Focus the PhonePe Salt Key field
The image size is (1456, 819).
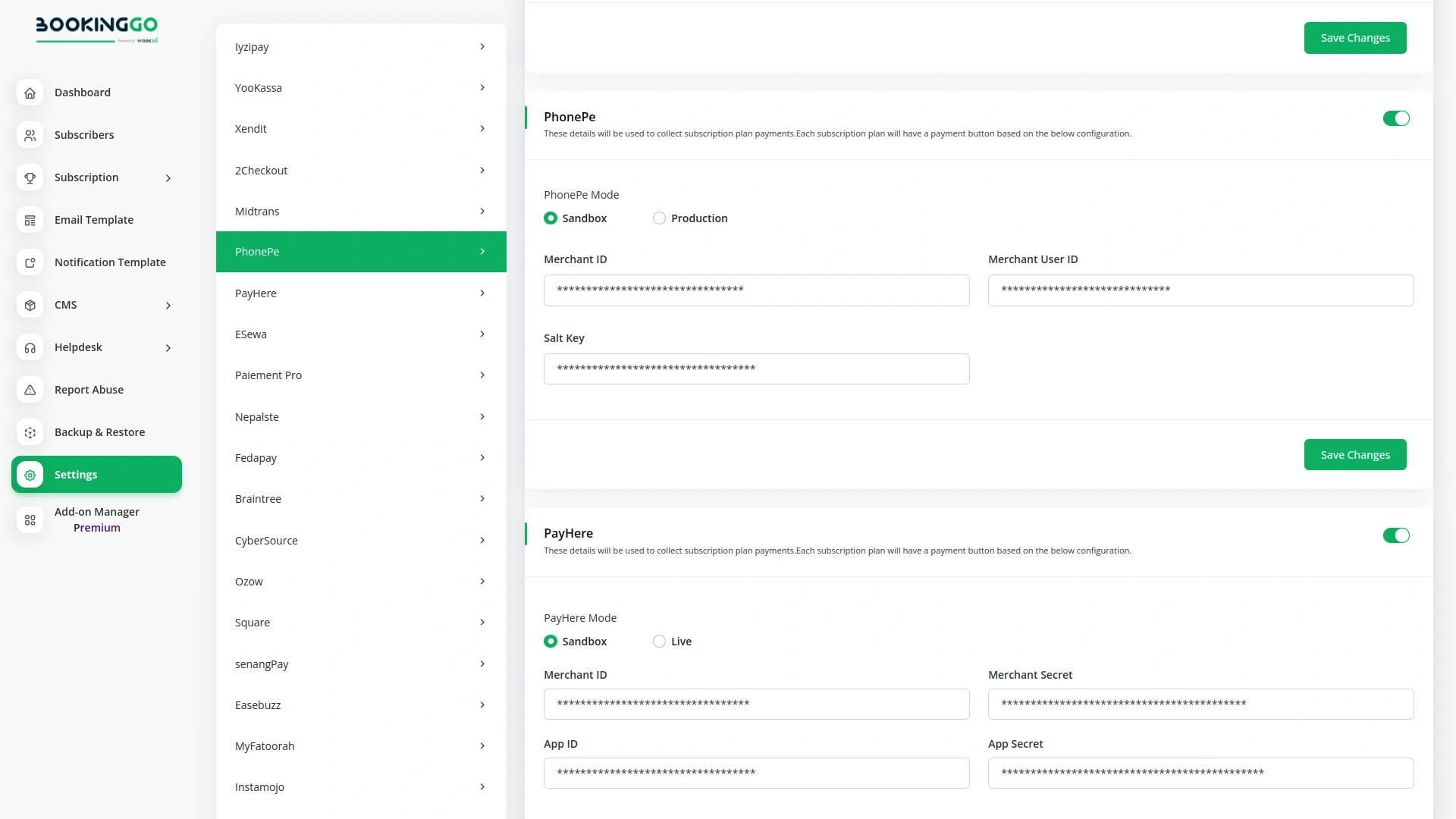pos(756,369)
